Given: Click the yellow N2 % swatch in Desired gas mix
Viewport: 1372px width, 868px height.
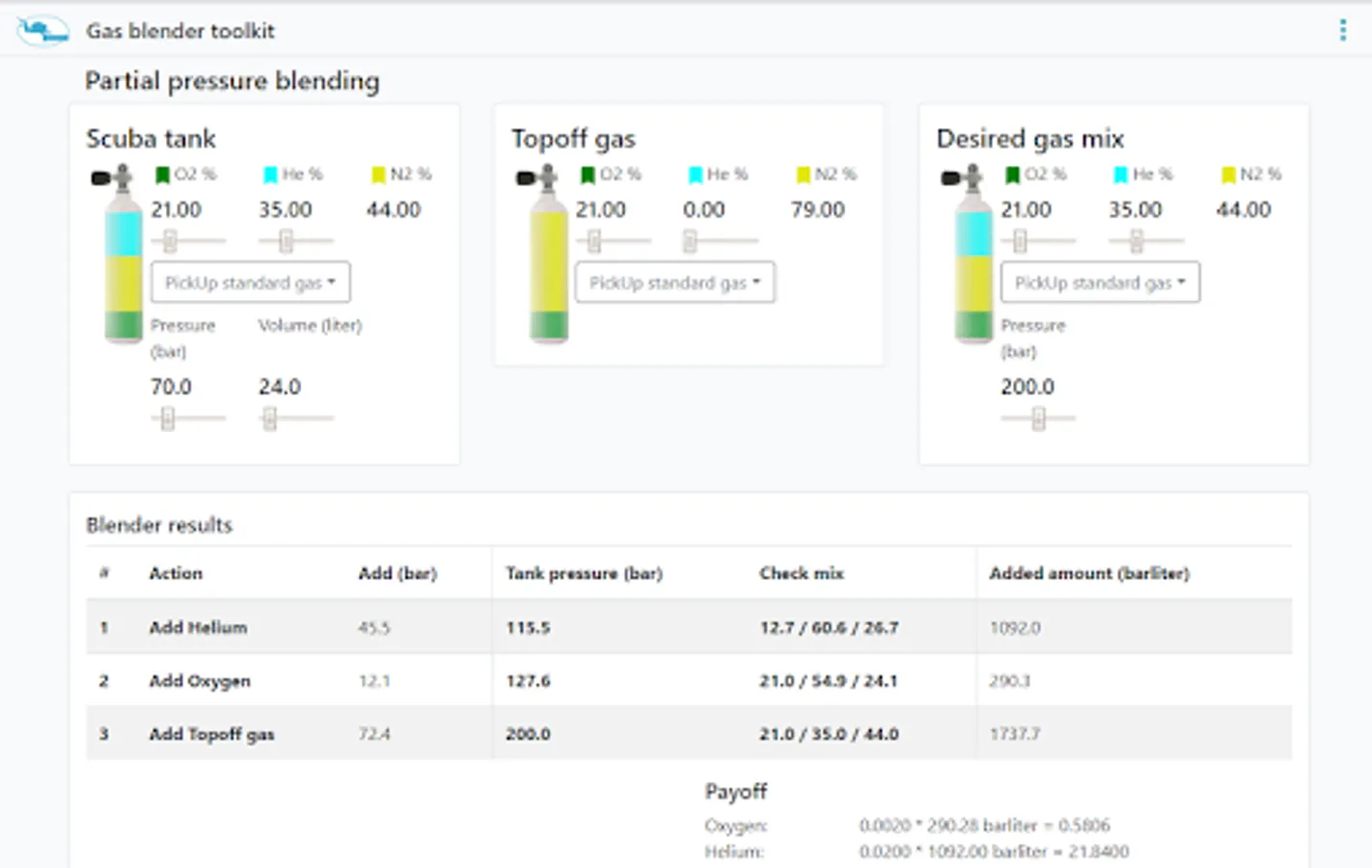Looking at the screenshot, I should click(1228, 175).
